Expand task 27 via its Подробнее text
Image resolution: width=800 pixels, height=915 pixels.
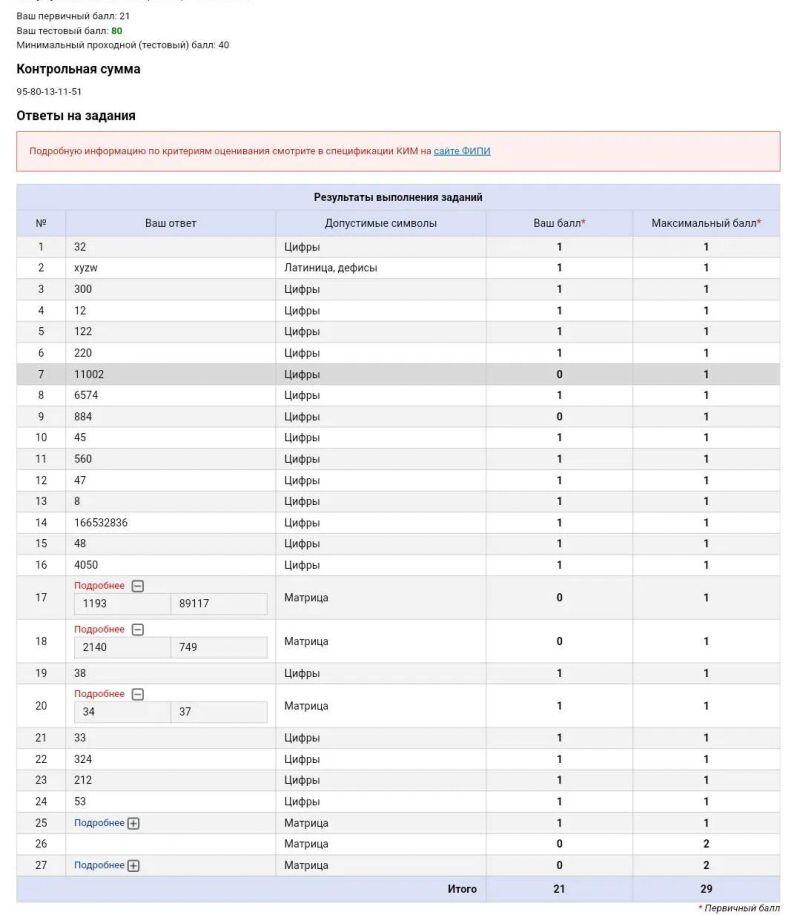(x=99, y=865)
